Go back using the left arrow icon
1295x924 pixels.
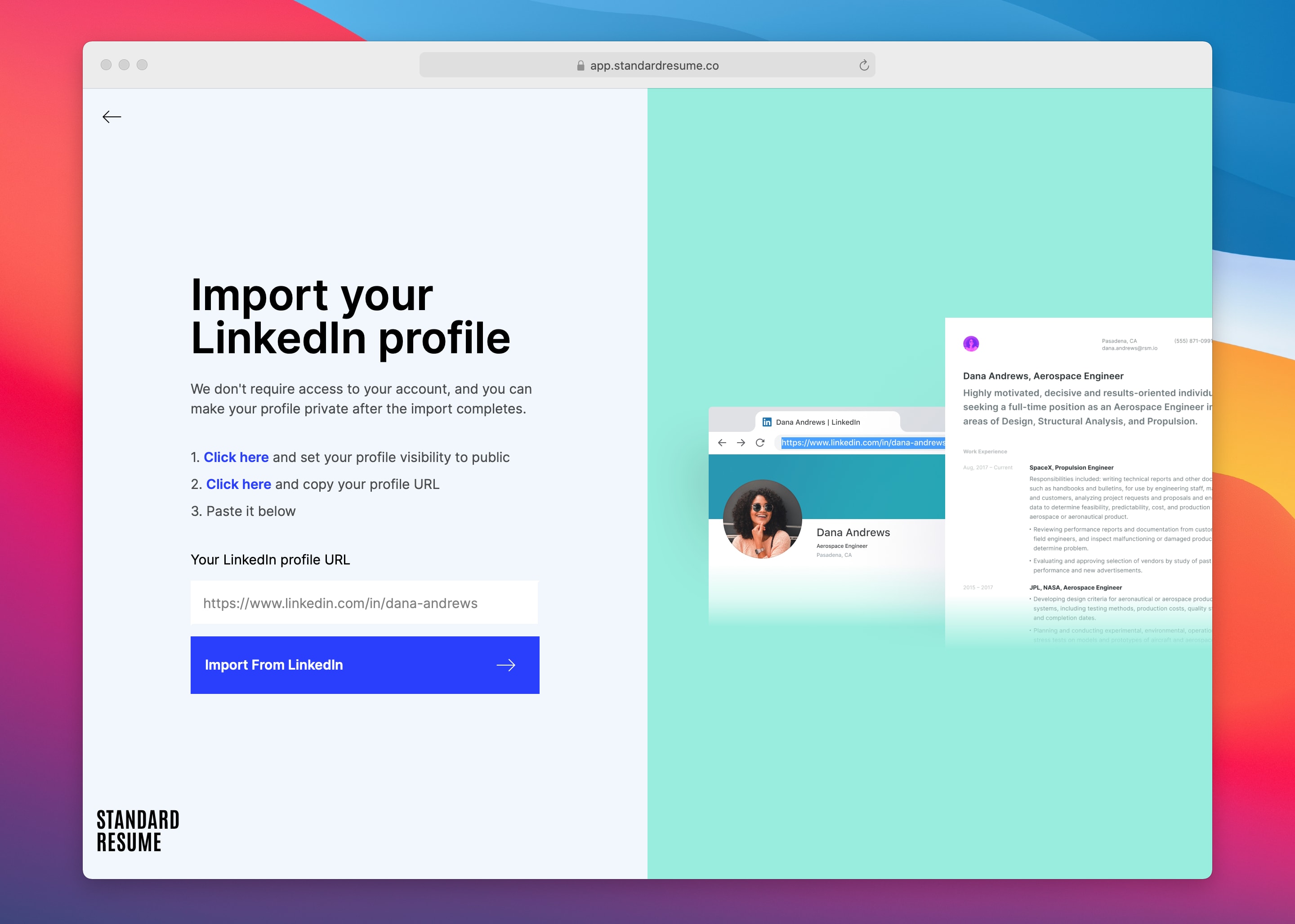112,117
